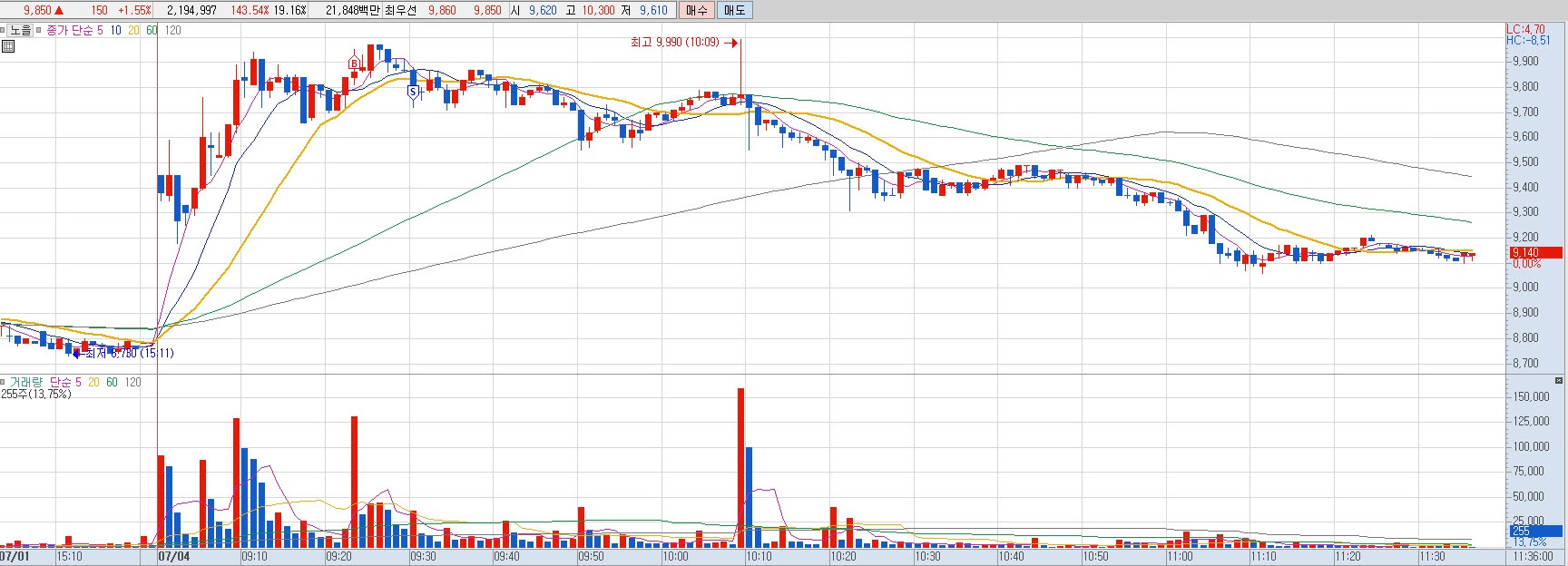Click the 최저 low price arrow marker
The width and height of the screenshot is (1568, 566).
(x=78, y=353)
